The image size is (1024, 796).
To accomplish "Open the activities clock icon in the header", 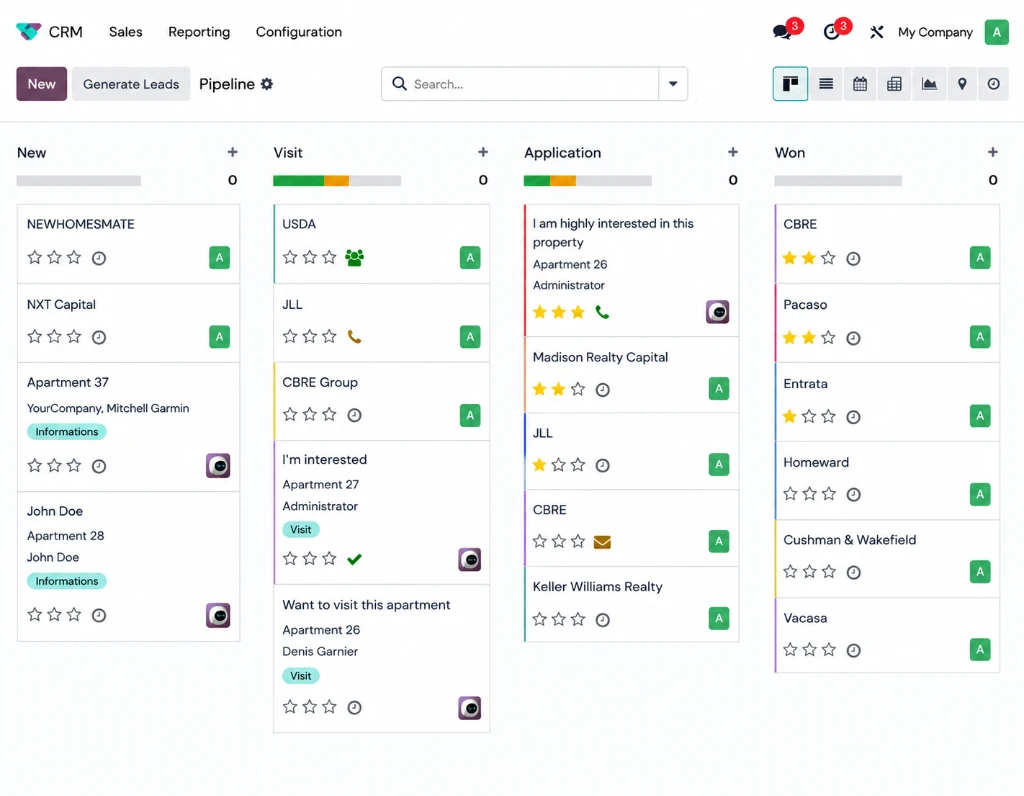I will [831, 31].
